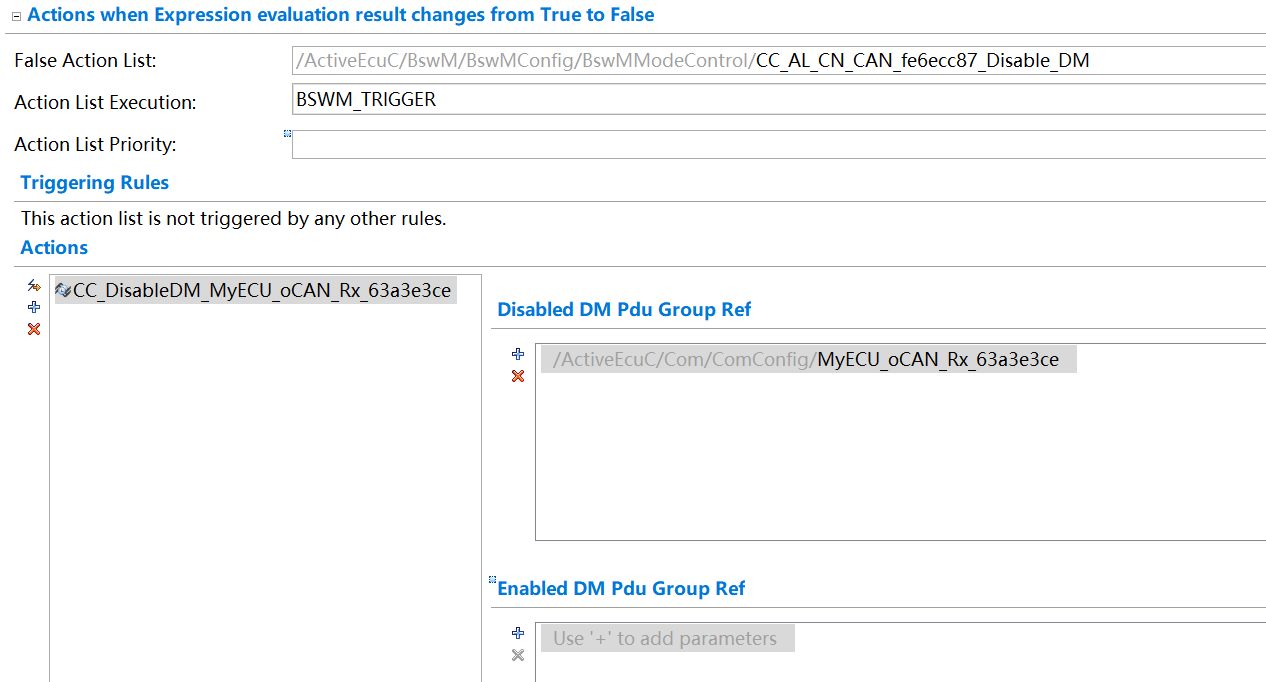Open the Action List Execution BSWM_TRIGGER field
1266x682 pixels.
(779, 99)
